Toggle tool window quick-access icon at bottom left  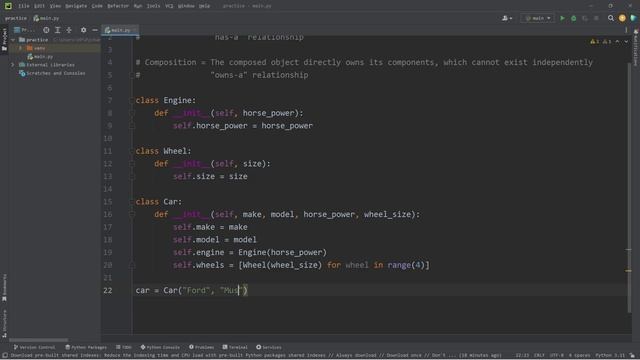click(4, 356)
